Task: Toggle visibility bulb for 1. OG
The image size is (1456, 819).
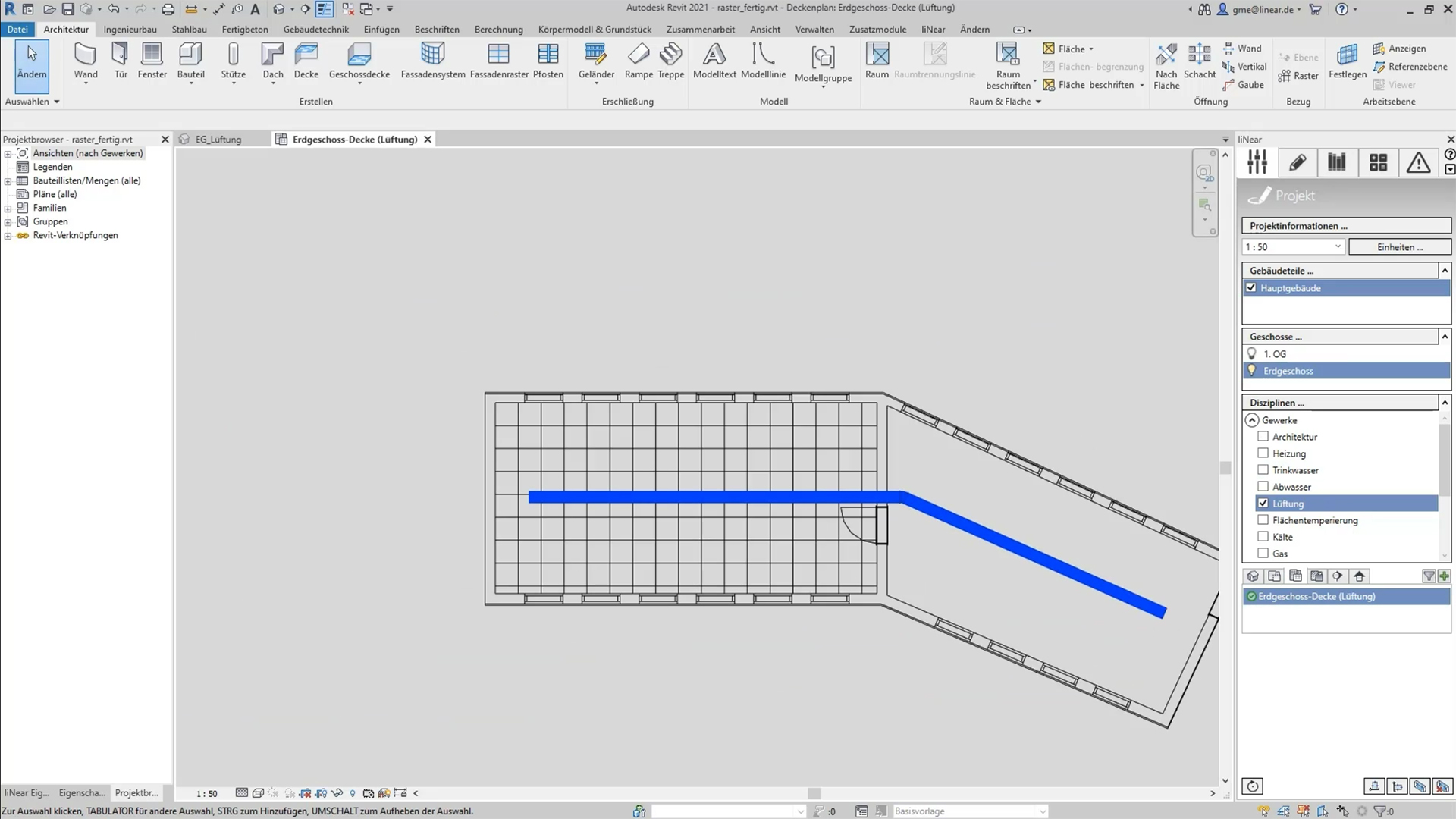Action: coord(1252,353)
